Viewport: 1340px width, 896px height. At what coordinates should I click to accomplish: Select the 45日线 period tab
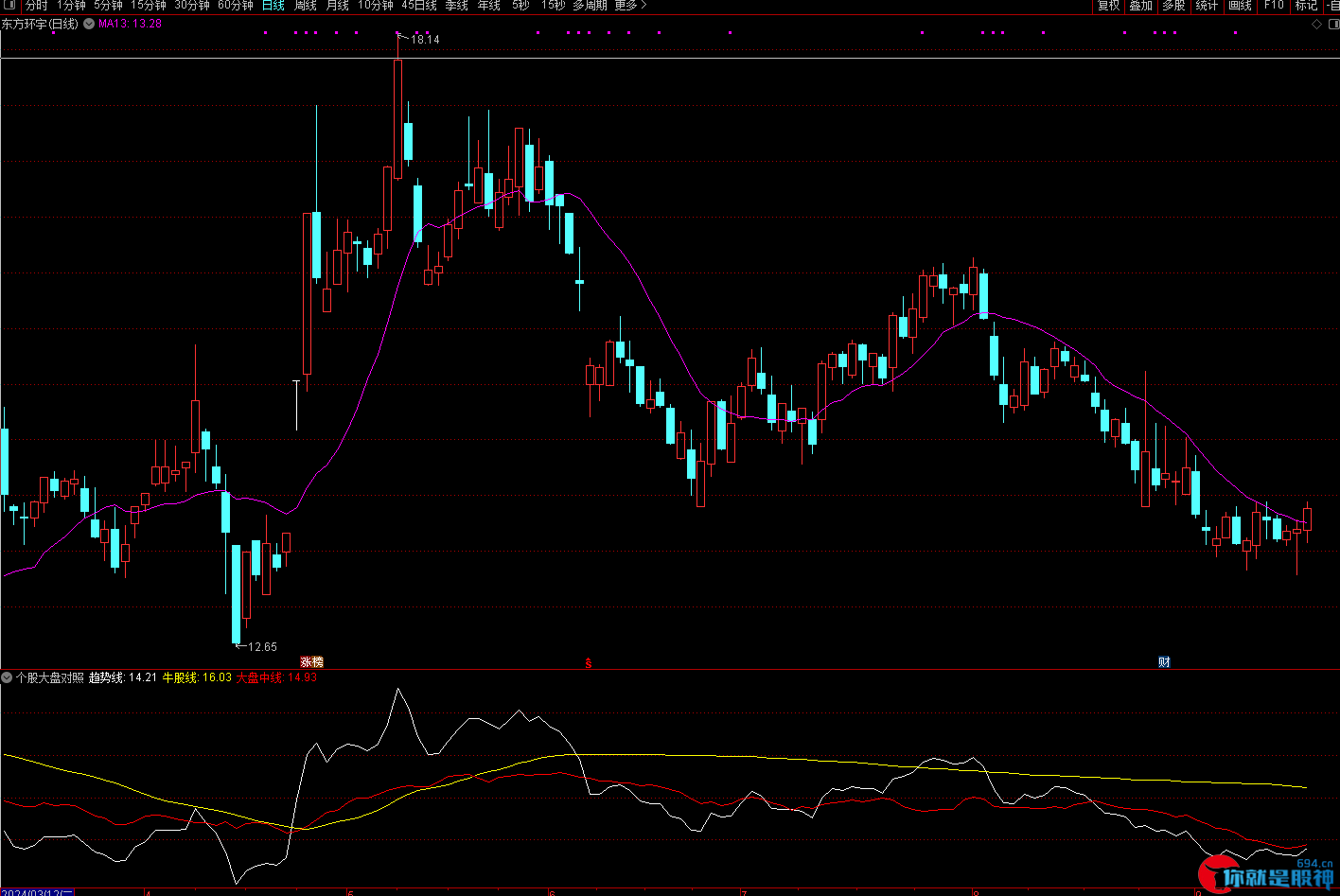click(x=419, y=5)
